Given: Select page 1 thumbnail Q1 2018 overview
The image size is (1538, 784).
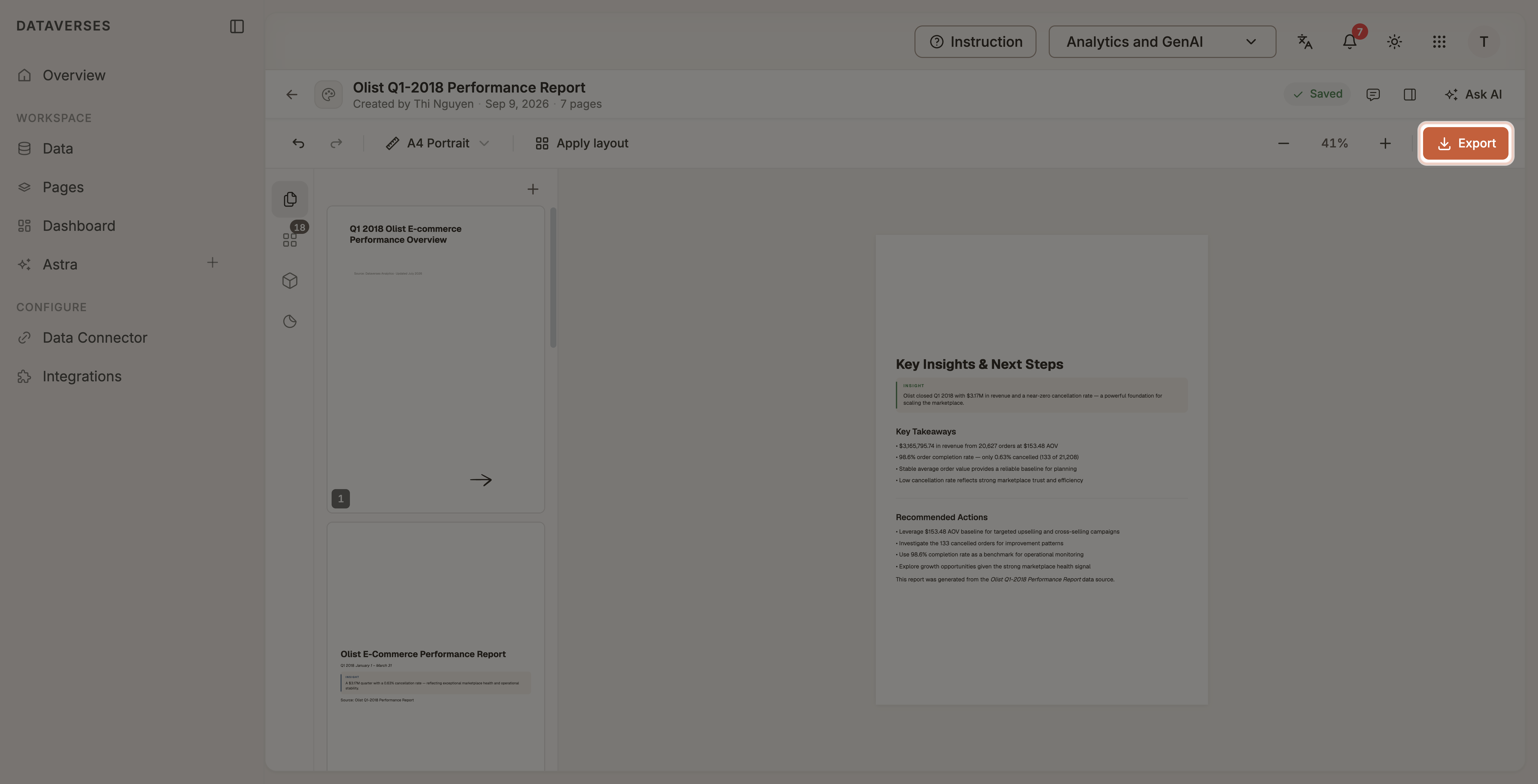Looking at the screenshot, I should 435,359.
